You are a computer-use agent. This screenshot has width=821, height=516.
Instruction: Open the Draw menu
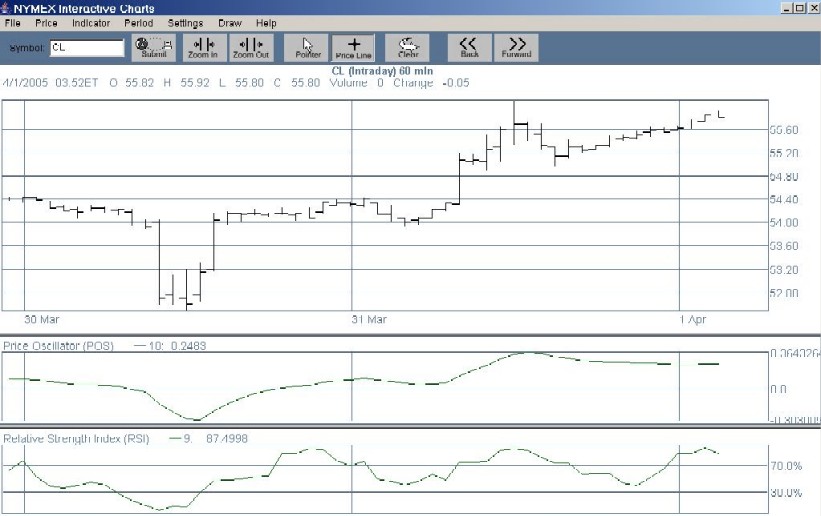pos(229,23)
